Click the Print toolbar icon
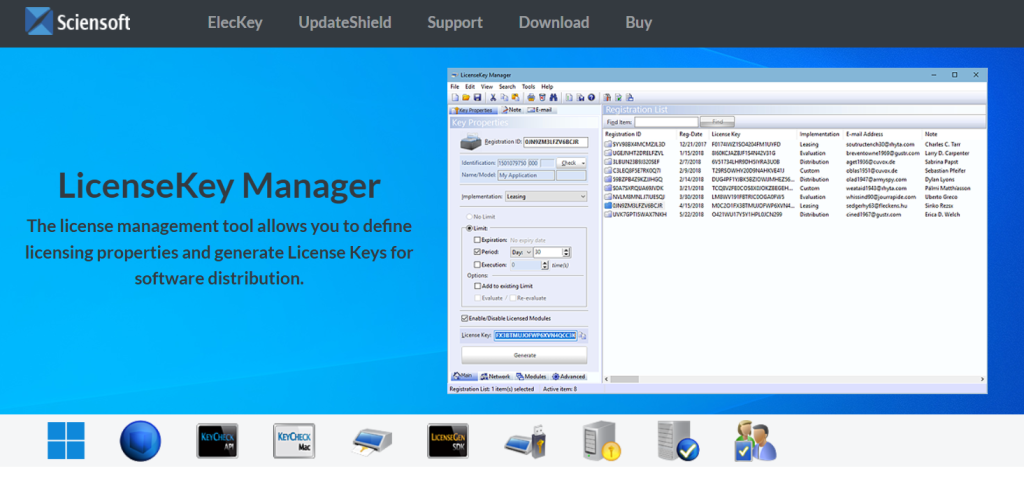 (531, 97)
